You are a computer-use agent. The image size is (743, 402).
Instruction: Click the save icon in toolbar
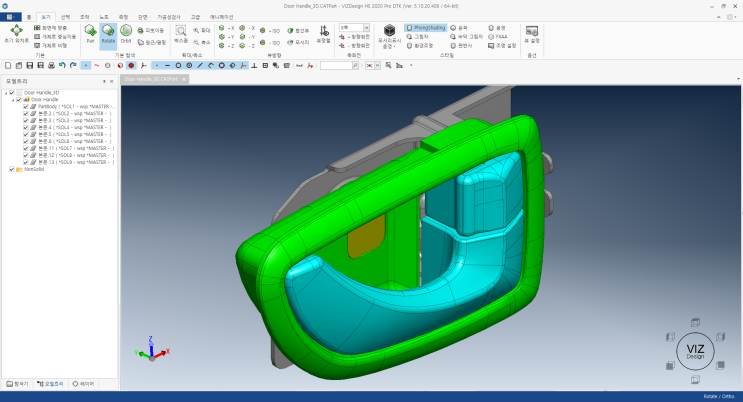click(30, 65)
